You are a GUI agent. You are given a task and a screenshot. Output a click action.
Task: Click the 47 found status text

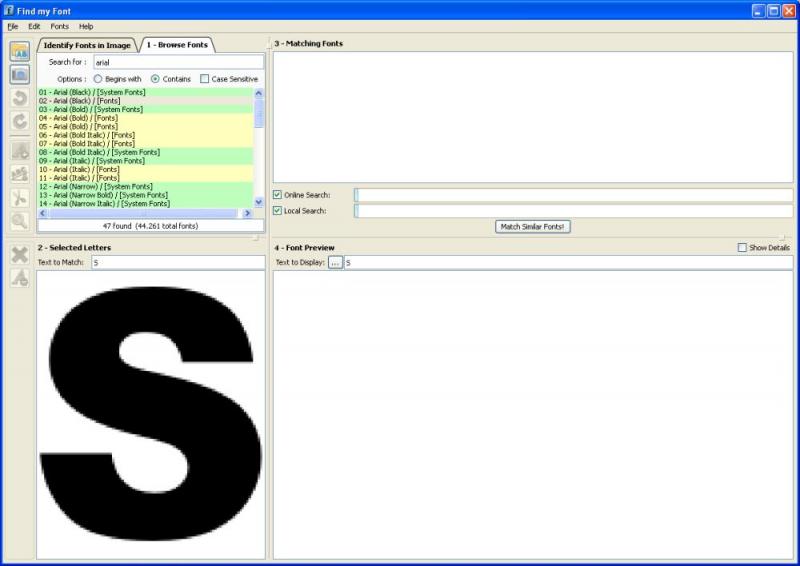pyautogui.click(x=151, y=226)
